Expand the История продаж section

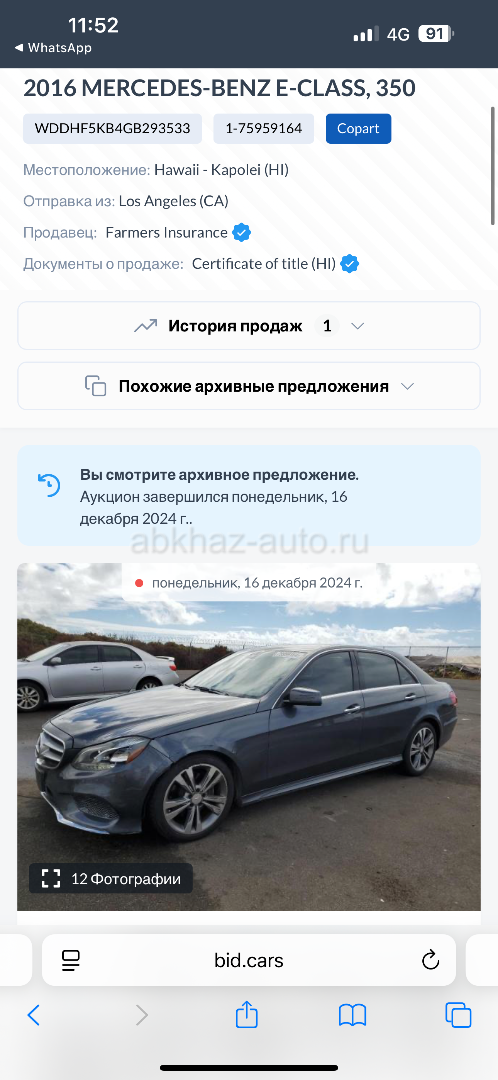coord(249,326)
